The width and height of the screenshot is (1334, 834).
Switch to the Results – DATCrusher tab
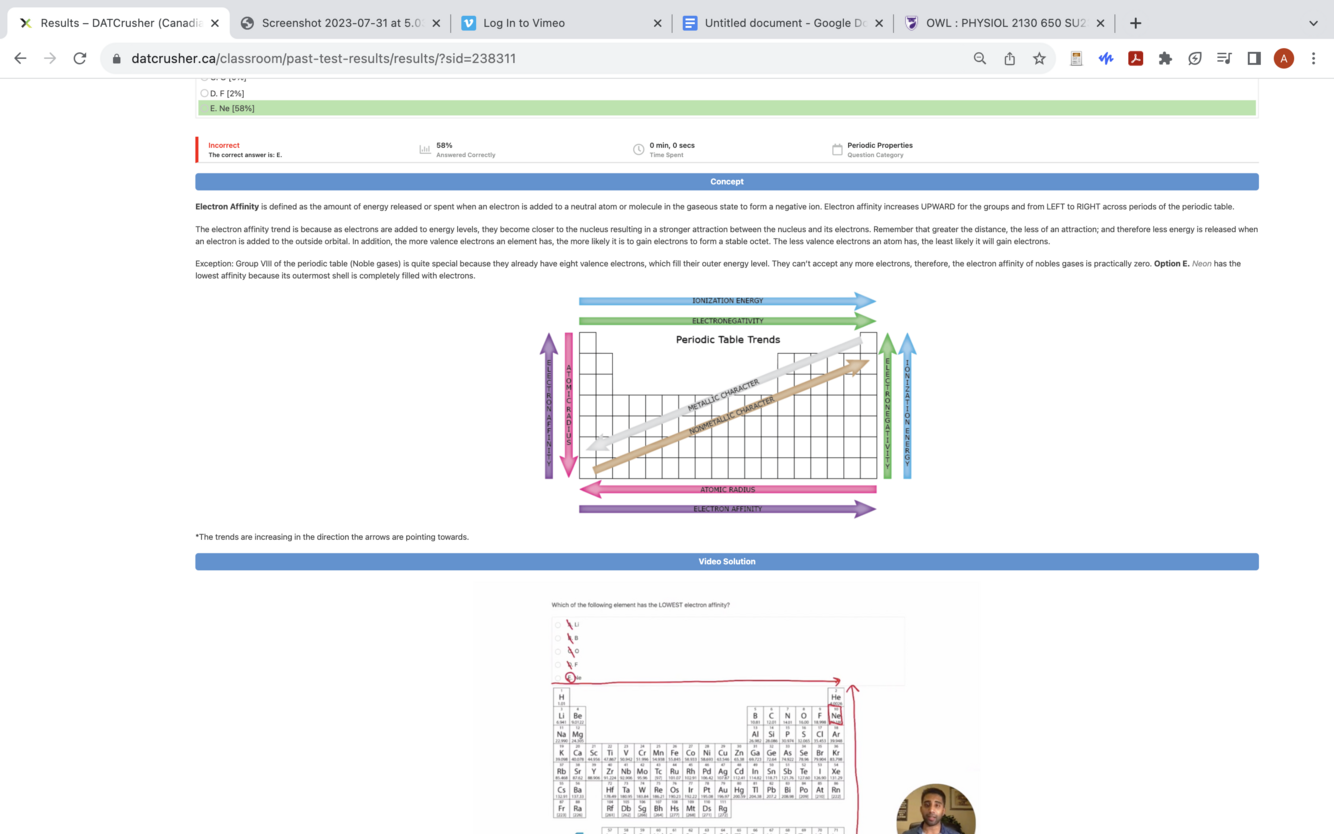click(118, 23)
